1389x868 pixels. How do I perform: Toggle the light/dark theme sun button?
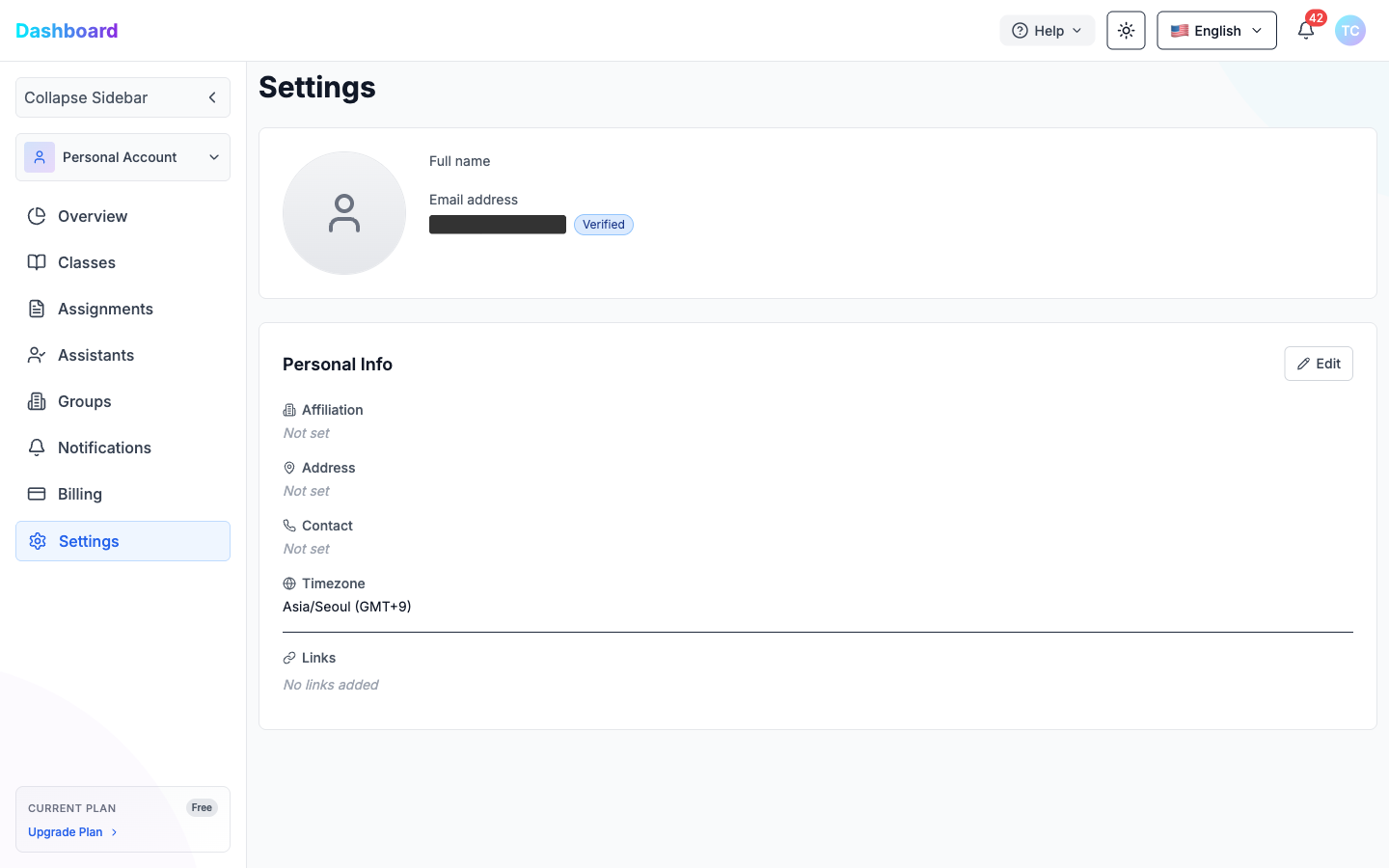[1126, 31]
